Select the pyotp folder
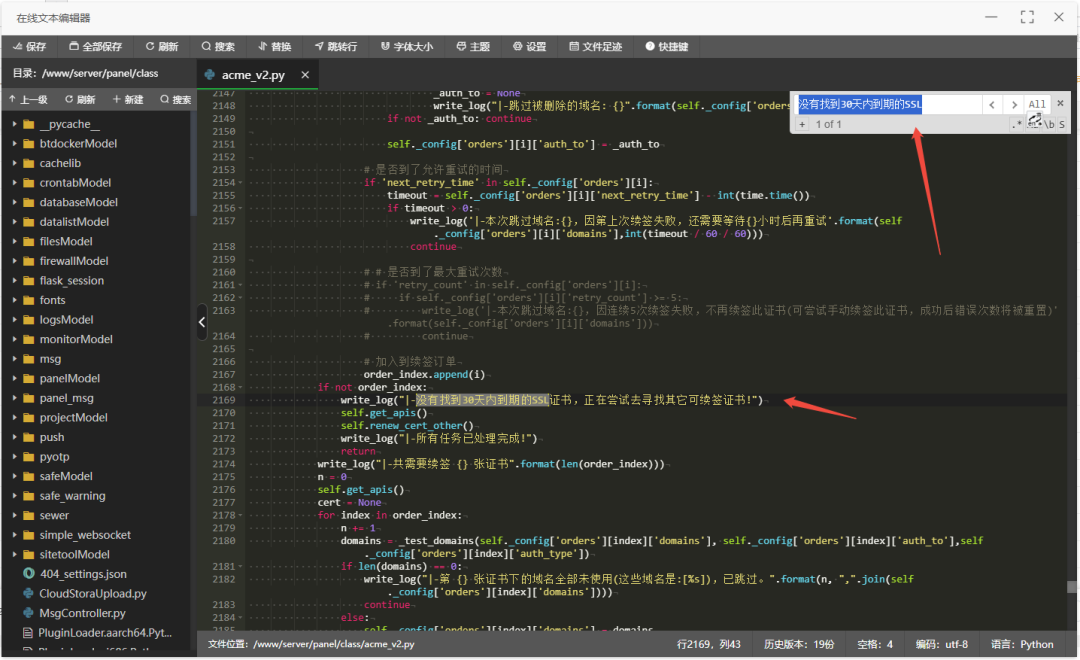Viewport: 1080px width, 660px height. pos(54,457)
